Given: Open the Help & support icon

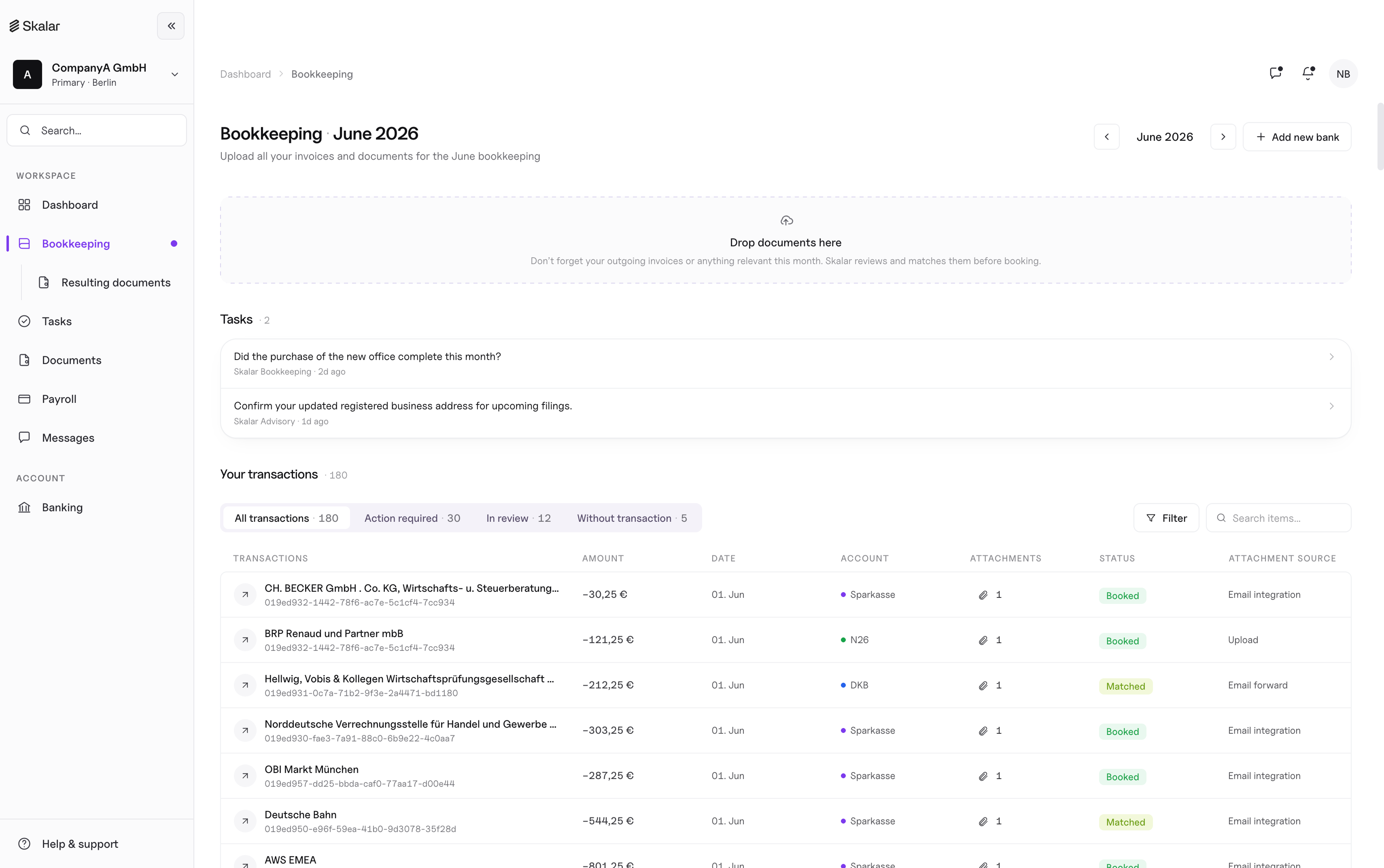Looking at the screenshot, I should coord(24,844).
